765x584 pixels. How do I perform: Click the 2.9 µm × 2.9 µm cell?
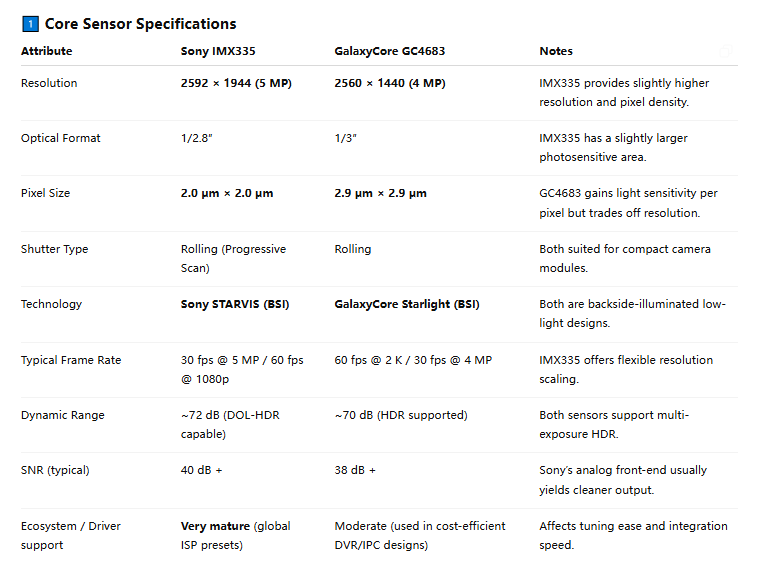(x=381, y=193)
